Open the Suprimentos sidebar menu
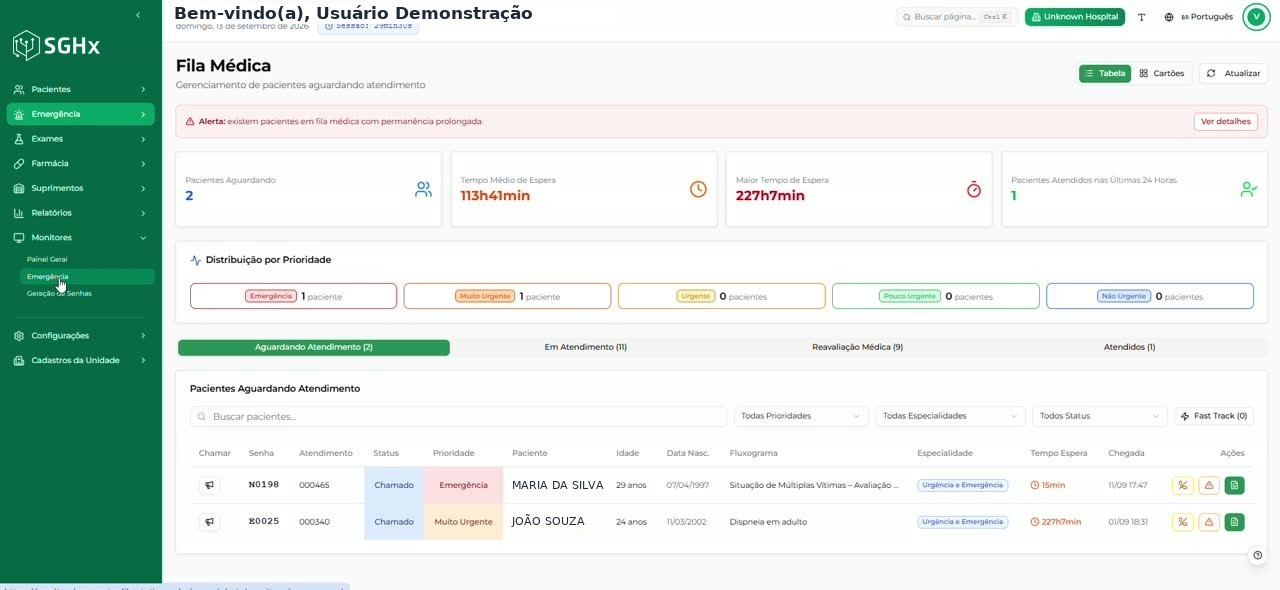This screenshot has height=590, width=1280. pyautogui.click(x=80, y=188)
